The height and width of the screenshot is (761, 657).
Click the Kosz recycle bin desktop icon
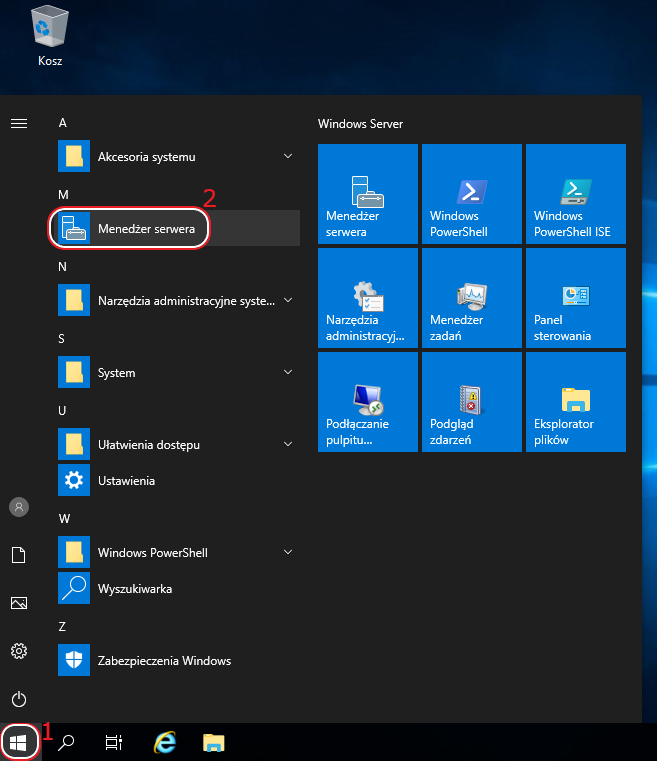click(50, 36)
